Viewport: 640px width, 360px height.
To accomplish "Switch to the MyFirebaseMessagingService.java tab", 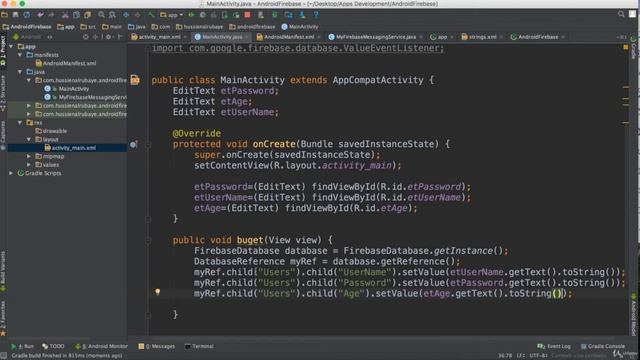I will tap(376, 37).
